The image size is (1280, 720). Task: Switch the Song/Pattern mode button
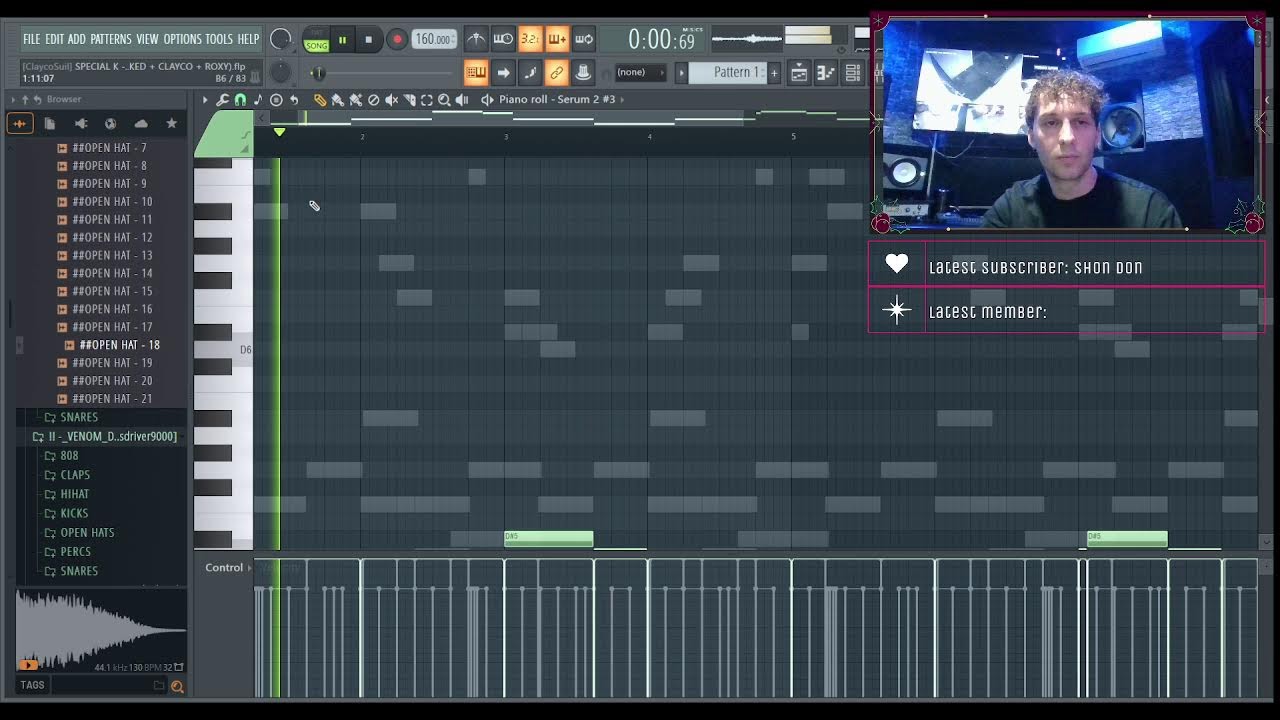click(x=317, y=40)
